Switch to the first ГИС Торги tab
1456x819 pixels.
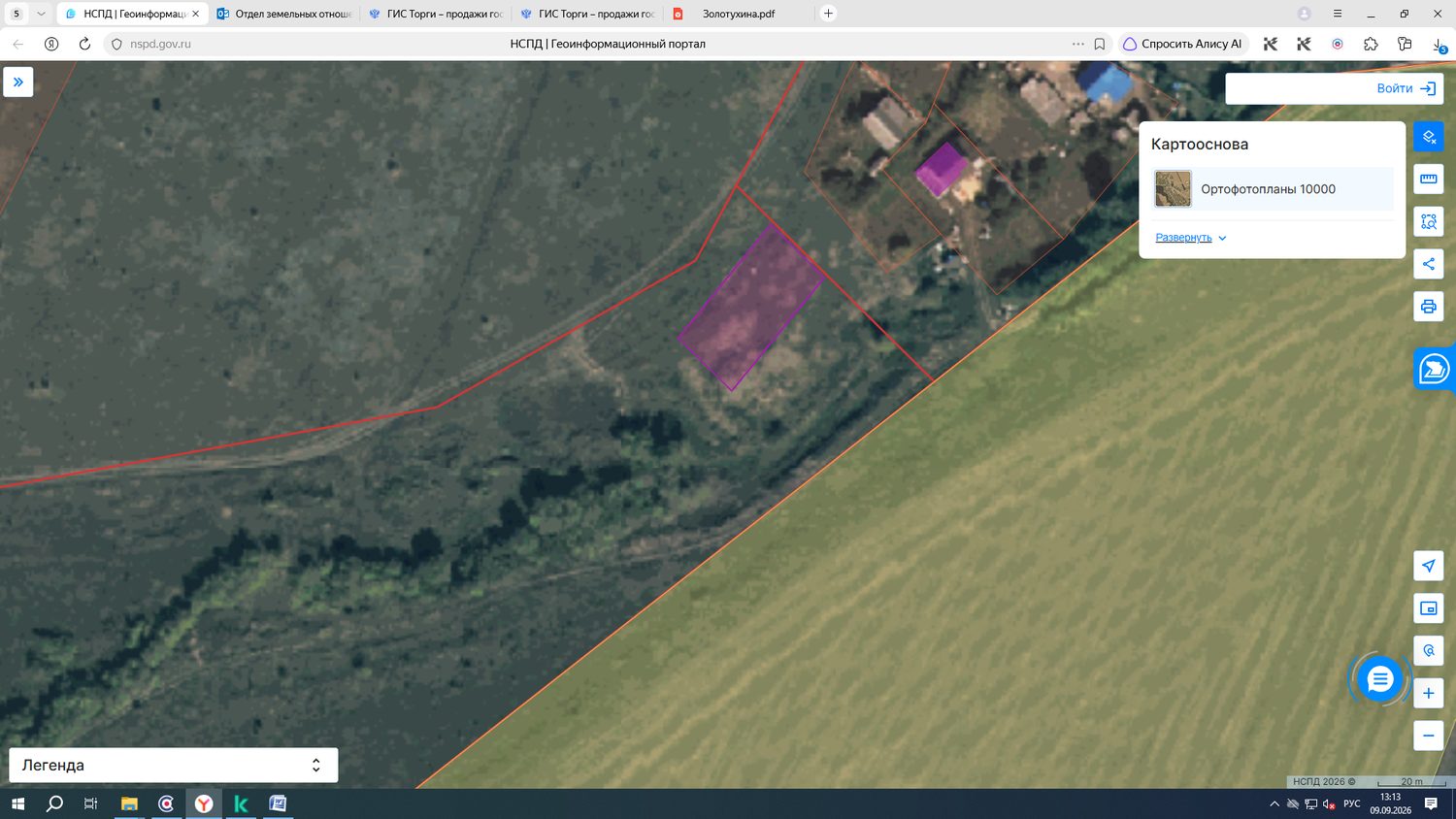pyautogui.click(x=436, y=14)
